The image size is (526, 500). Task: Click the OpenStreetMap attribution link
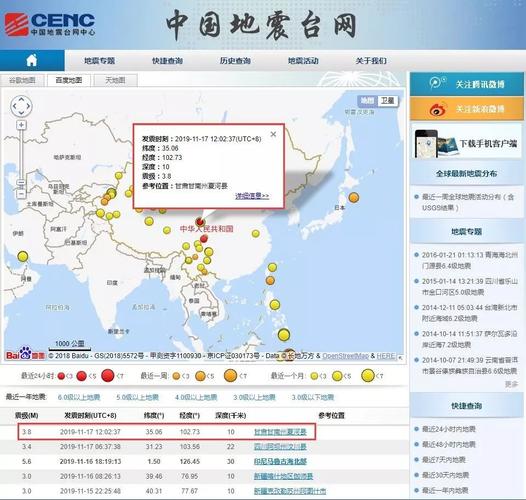pyautogui.click(x=346, y=356)
